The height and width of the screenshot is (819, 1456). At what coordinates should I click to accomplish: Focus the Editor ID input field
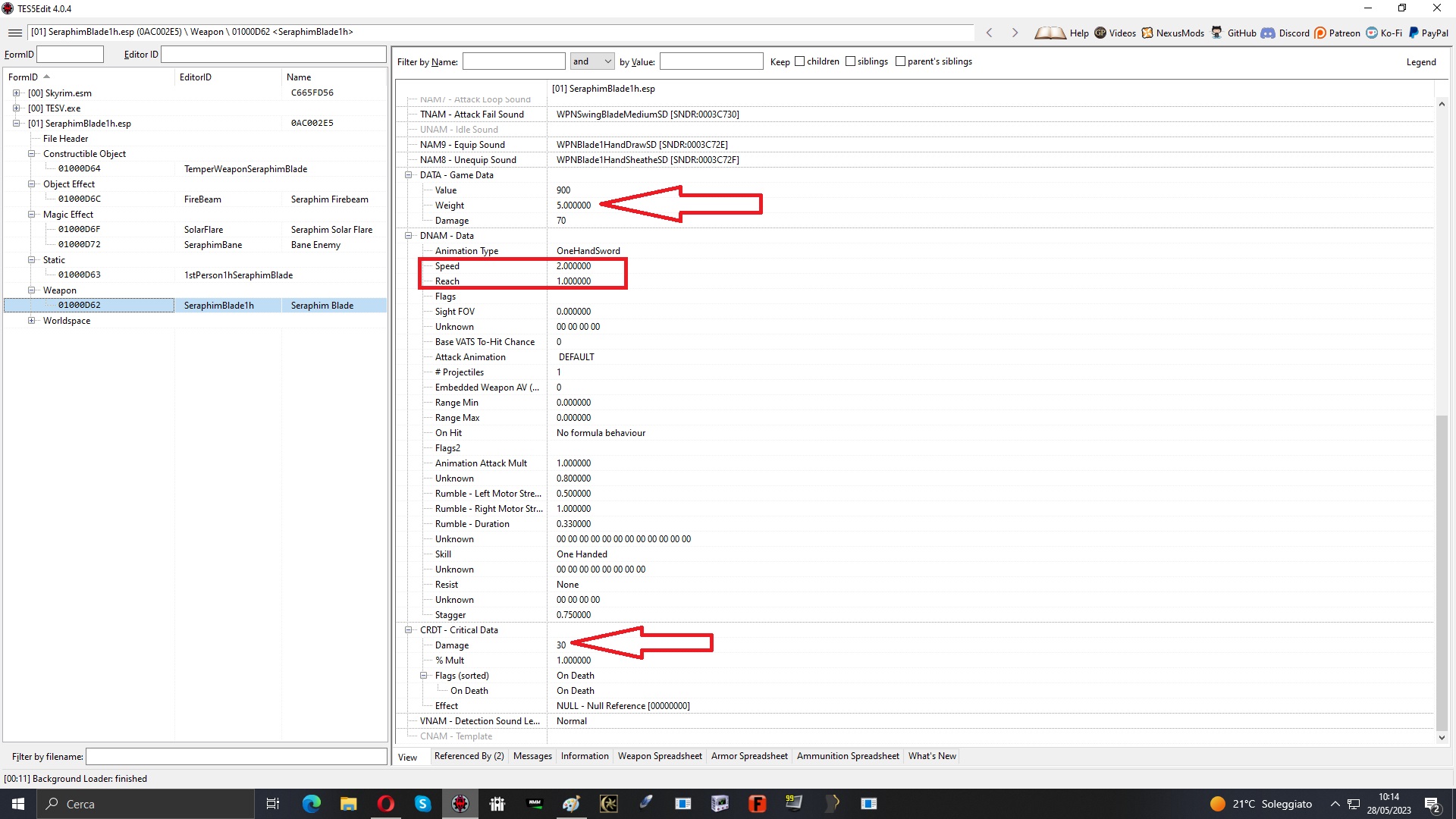tap(274, 54)
